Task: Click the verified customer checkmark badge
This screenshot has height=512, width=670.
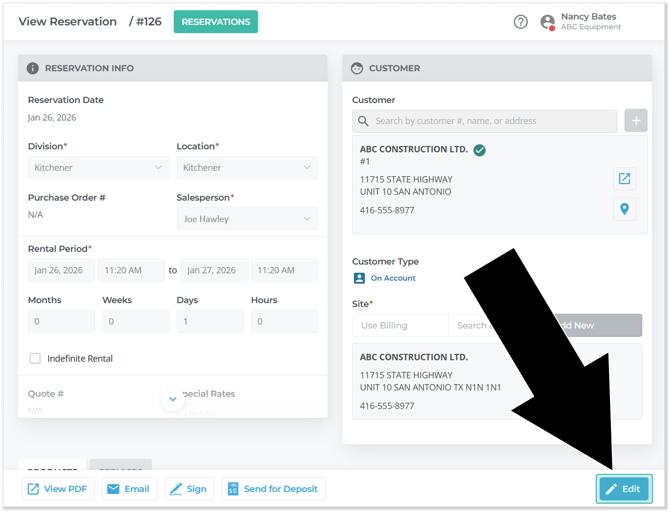Action: (479, 150)
